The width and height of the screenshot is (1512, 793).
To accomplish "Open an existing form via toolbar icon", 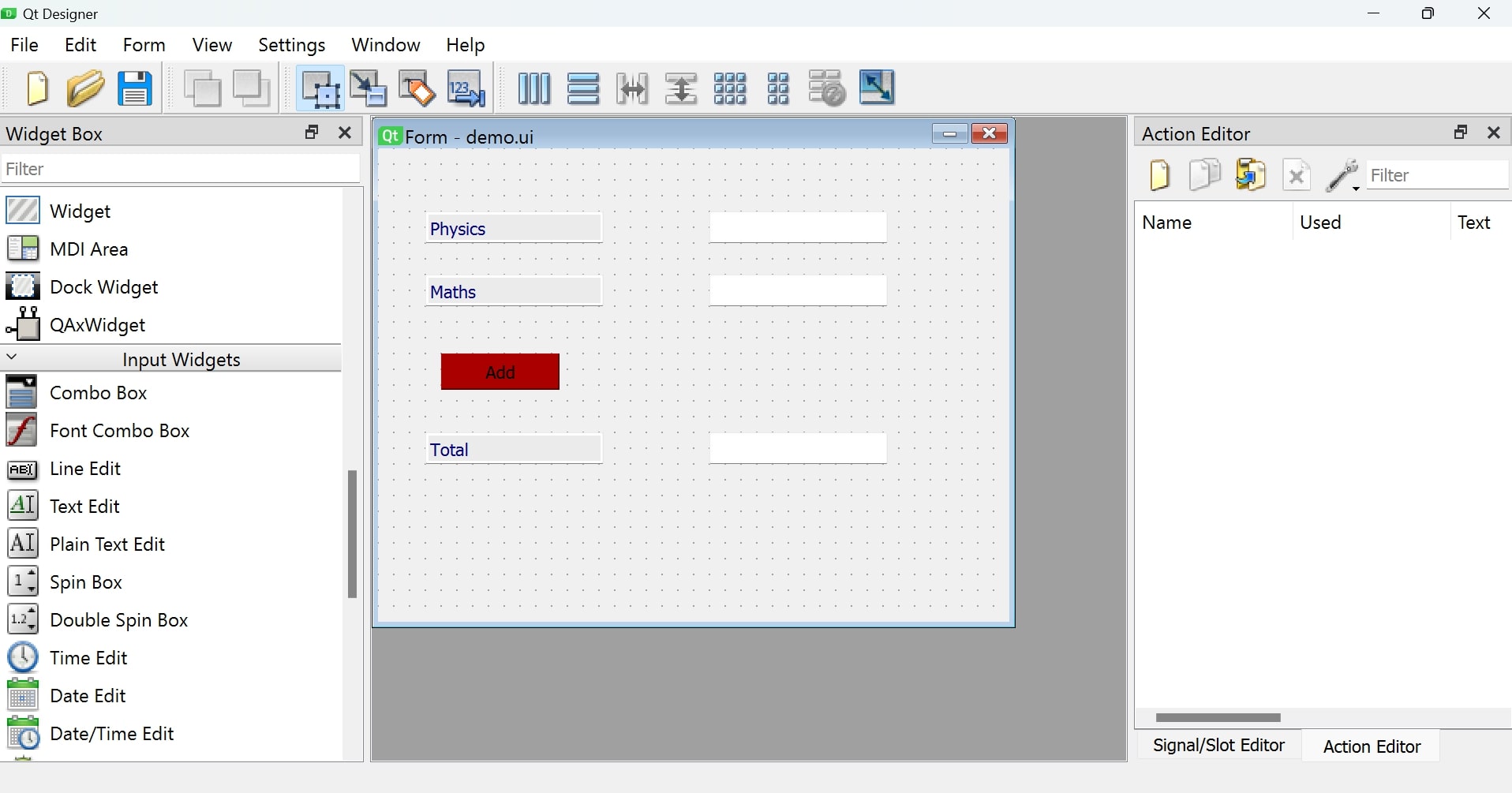I will 85,88.
